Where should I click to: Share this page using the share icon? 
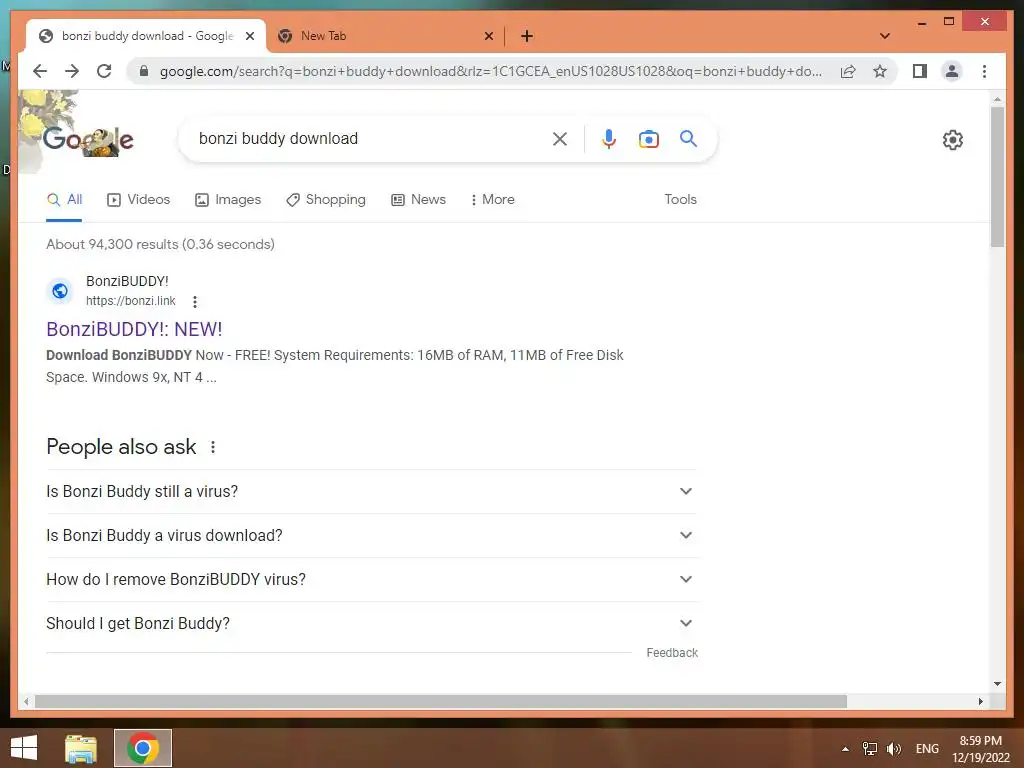848,71
